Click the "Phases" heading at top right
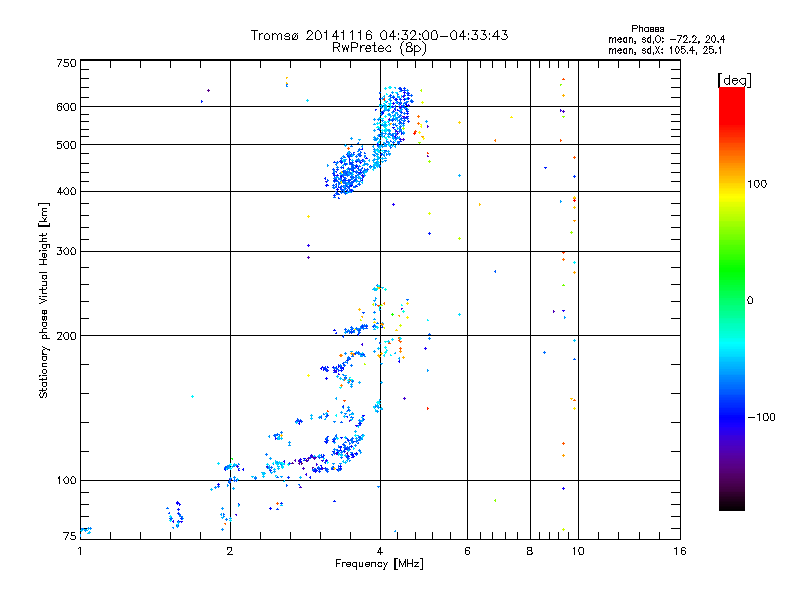This screenshot has width=800, height=600. (x=647, y=29)
